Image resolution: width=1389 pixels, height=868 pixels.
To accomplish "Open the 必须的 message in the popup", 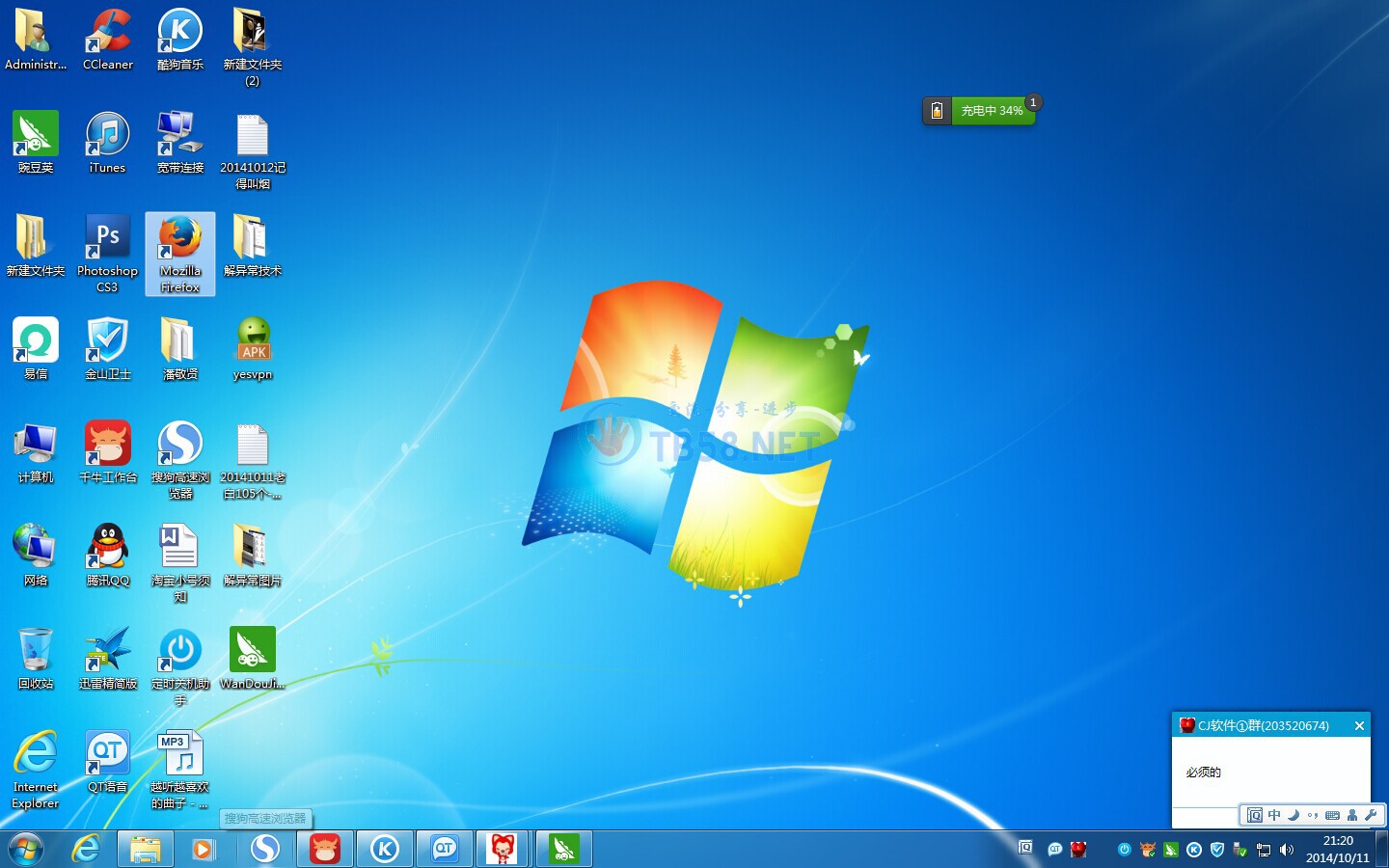I will click(1204, 773).
